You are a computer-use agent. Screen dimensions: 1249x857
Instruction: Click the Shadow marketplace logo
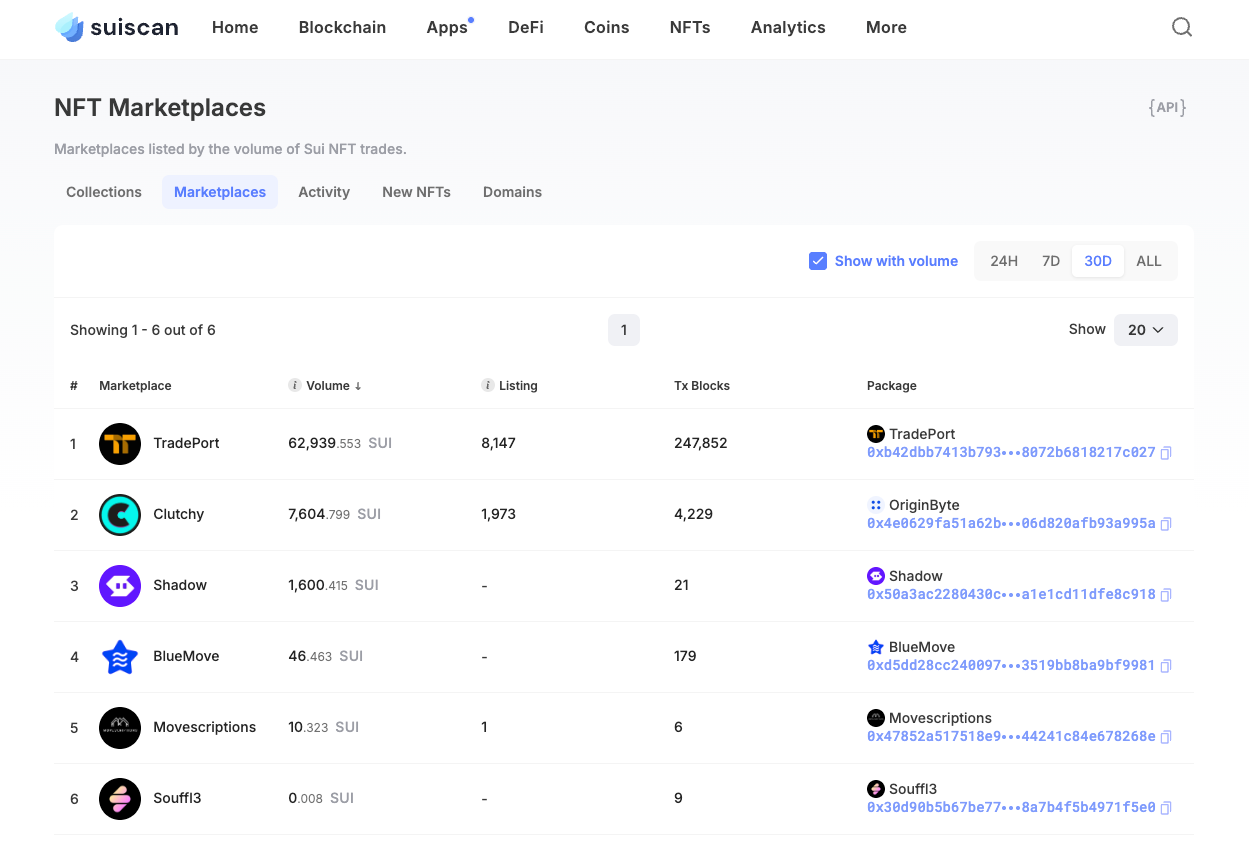point(120,585)
